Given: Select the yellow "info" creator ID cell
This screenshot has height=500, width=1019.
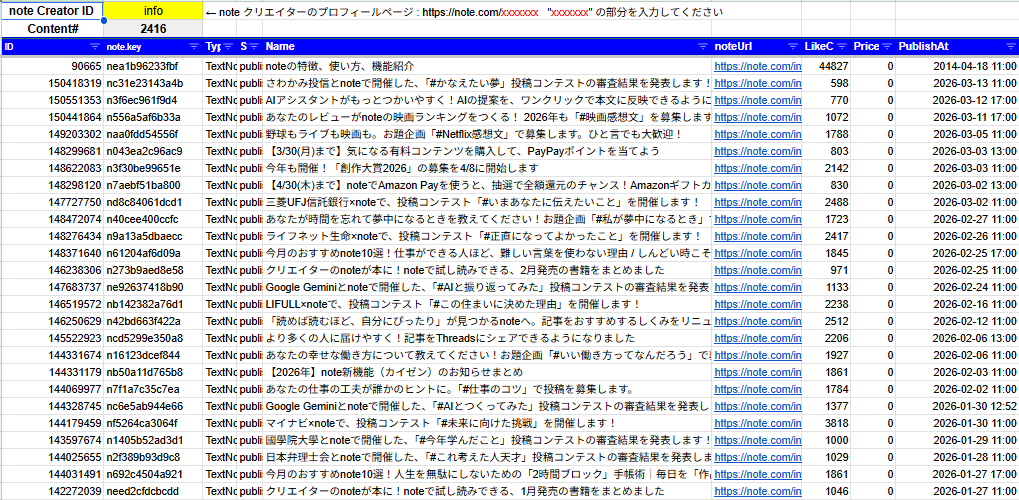Looking at the screenshot, I should (x=153, y=12).
